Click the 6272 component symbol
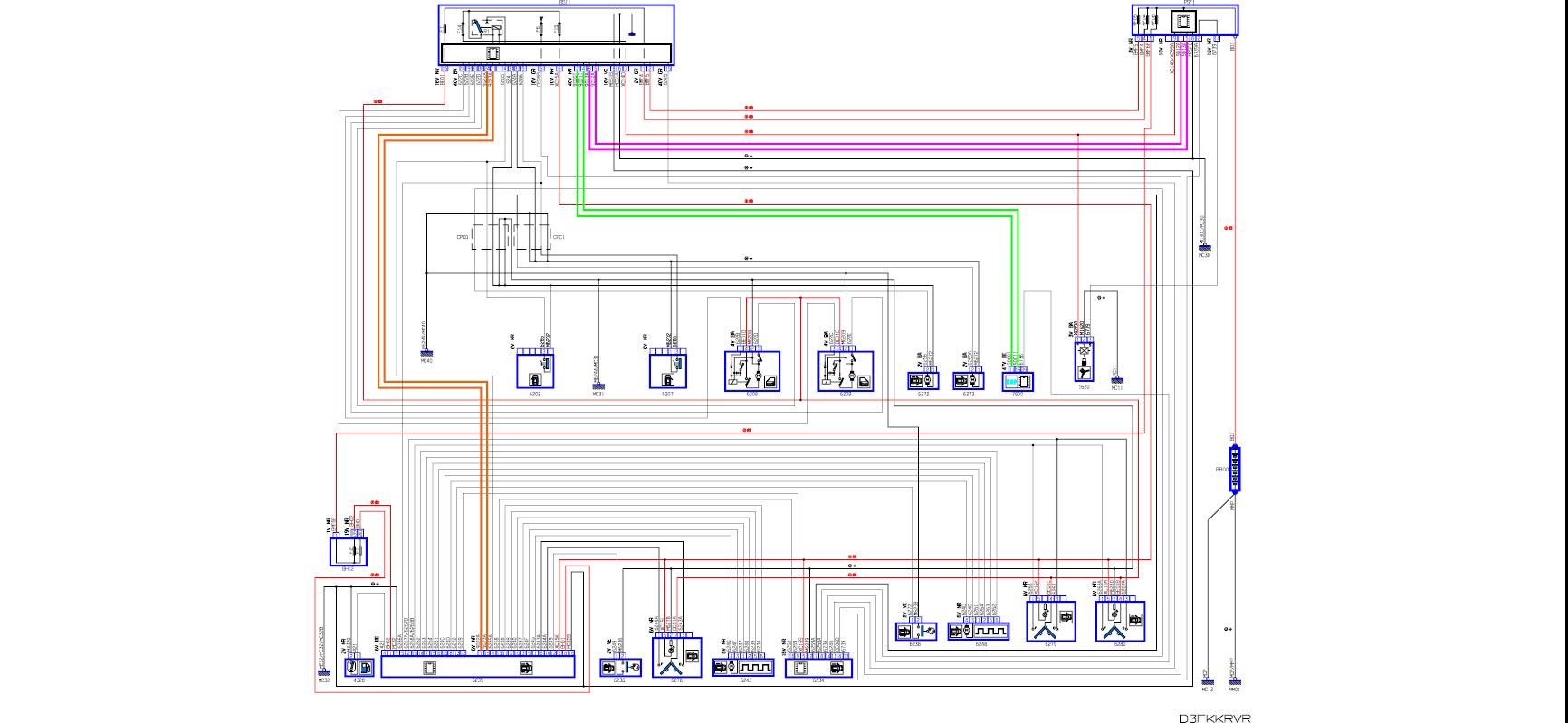This screenshot has width=1568, height=723. click(923, 381)
